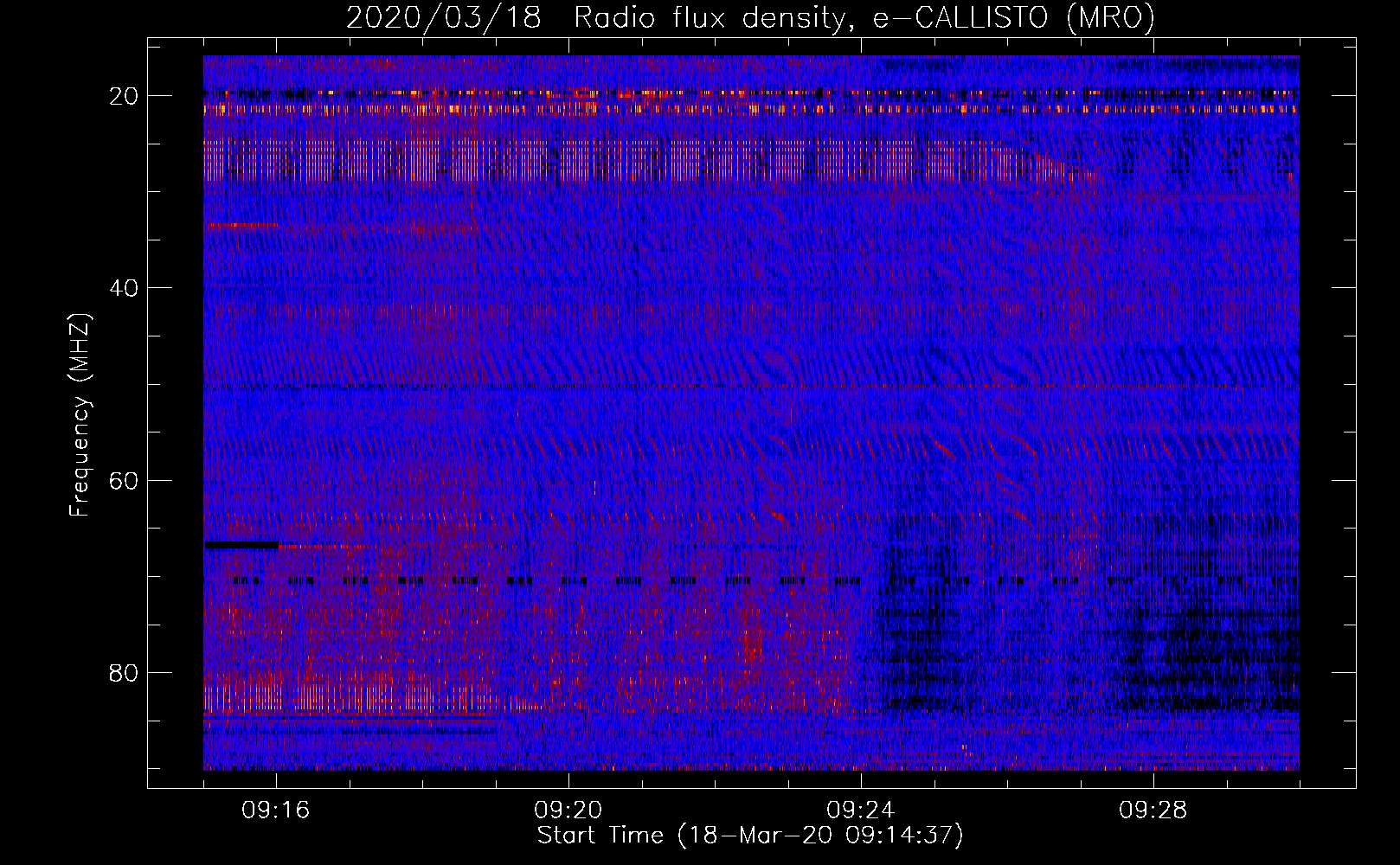Click the 20 frequency tick label
Screen dimensions: 1400x865
[125, 95]
